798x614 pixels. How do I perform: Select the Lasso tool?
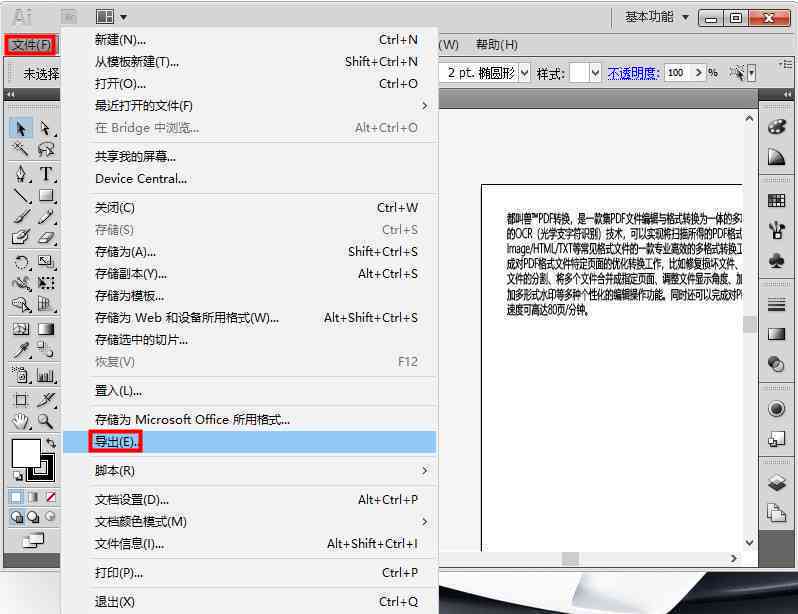coord(46,149)
